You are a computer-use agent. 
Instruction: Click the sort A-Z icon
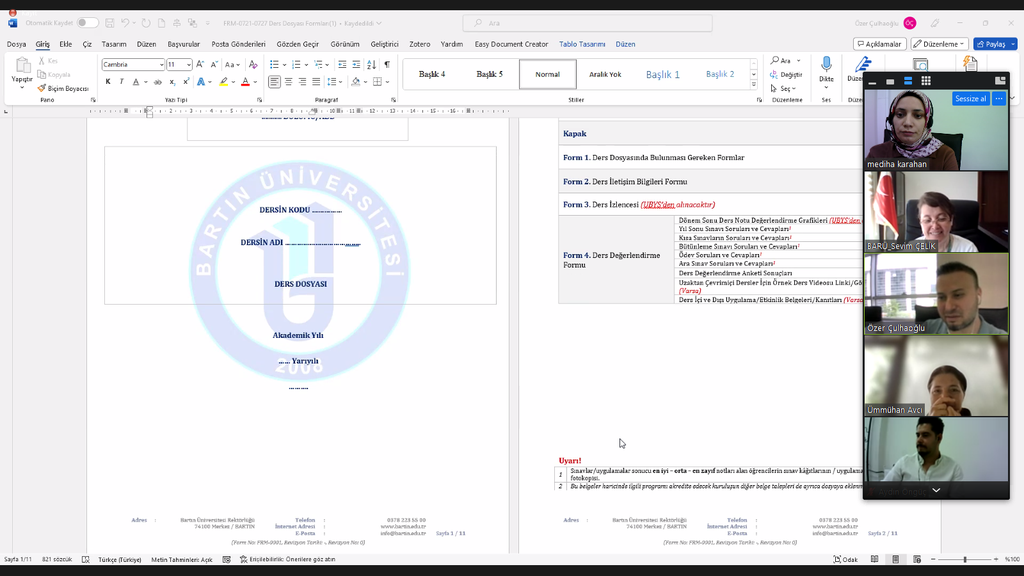pos(372,65)
